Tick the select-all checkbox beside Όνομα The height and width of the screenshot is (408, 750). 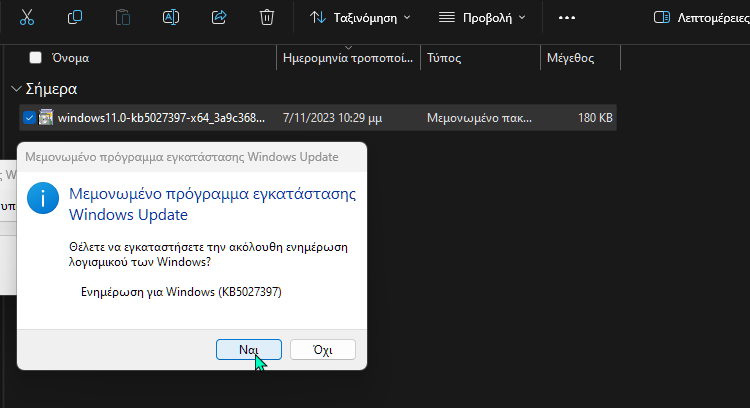pyautogui.click(x=35, y=58)
